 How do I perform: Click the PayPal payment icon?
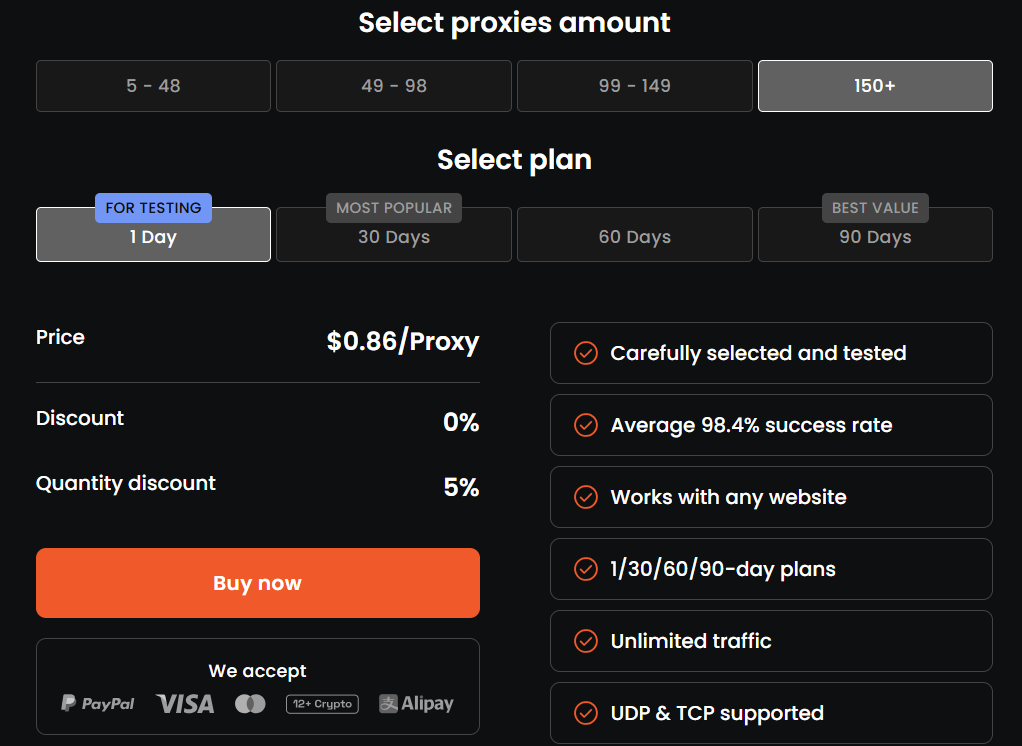pos(98,704)
